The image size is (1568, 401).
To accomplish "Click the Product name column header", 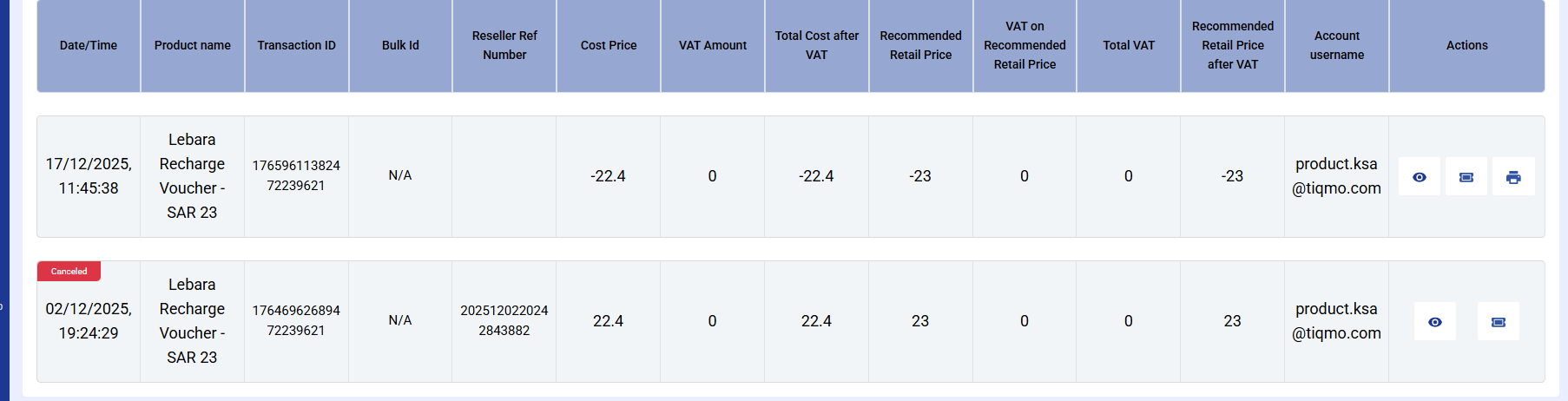I will pos(193,45).
